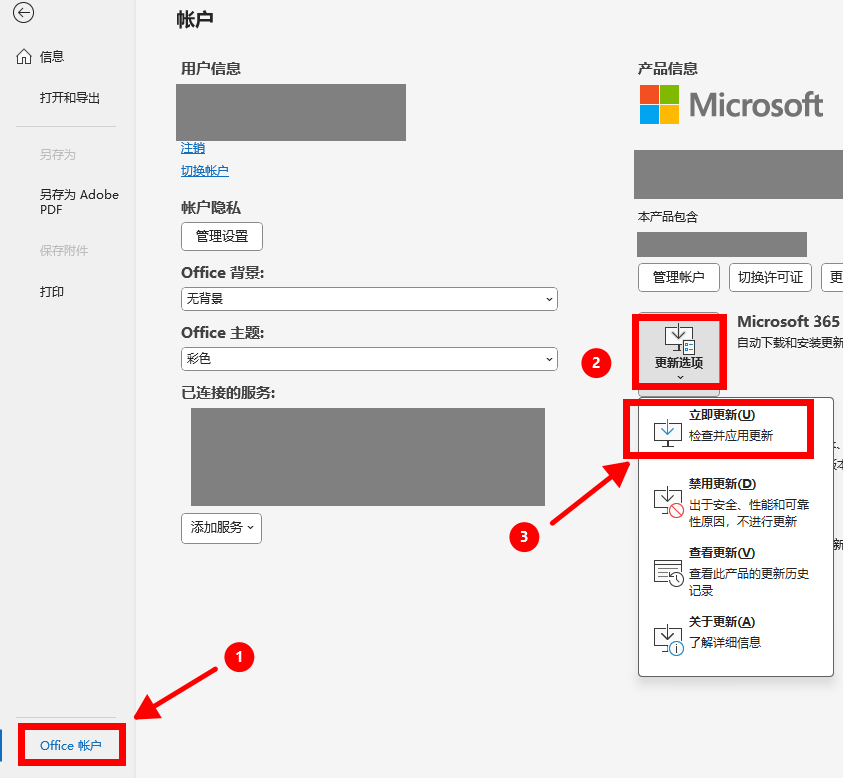Click the 查看更新 history icon
Viewport: 843px width, 778px height.
(667, 572)
